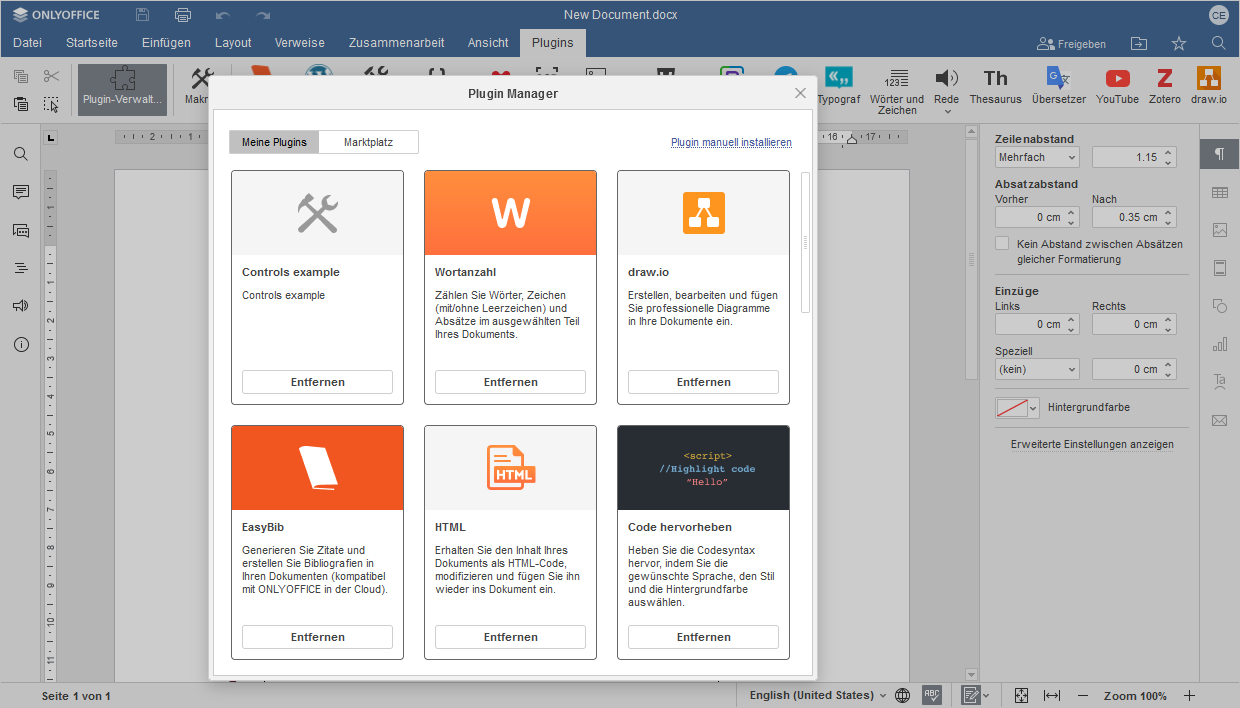This screenshot has width=1240, height=708.
Task: Open the English (United States) language selector
Action: (x=818, y=695)
